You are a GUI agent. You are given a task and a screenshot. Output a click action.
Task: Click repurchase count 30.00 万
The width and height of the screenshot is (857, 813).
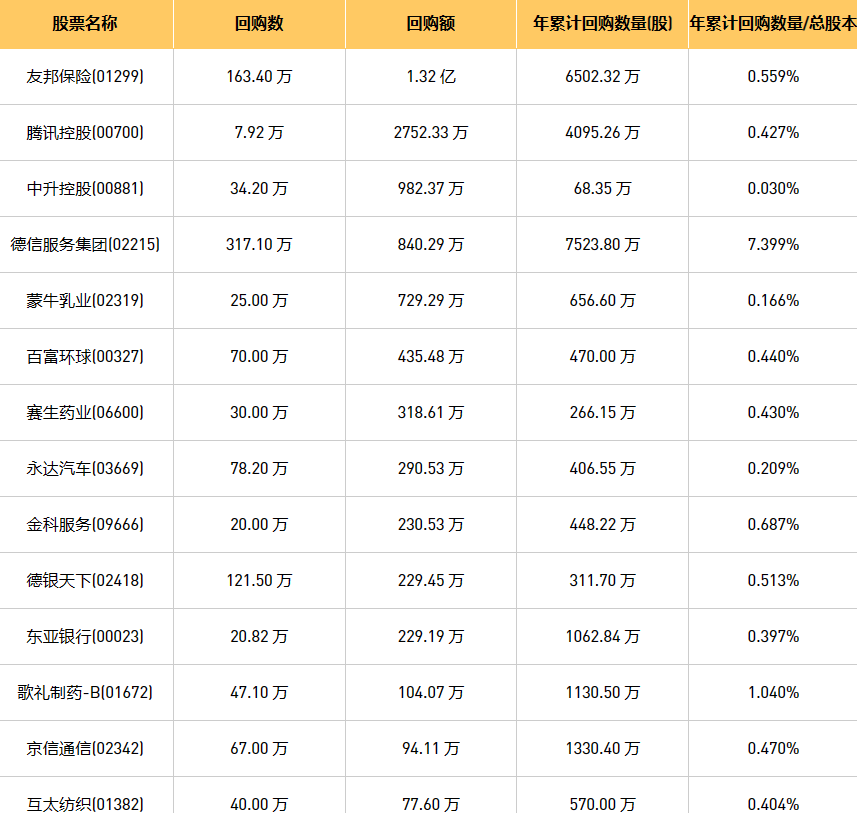[259, 412]
